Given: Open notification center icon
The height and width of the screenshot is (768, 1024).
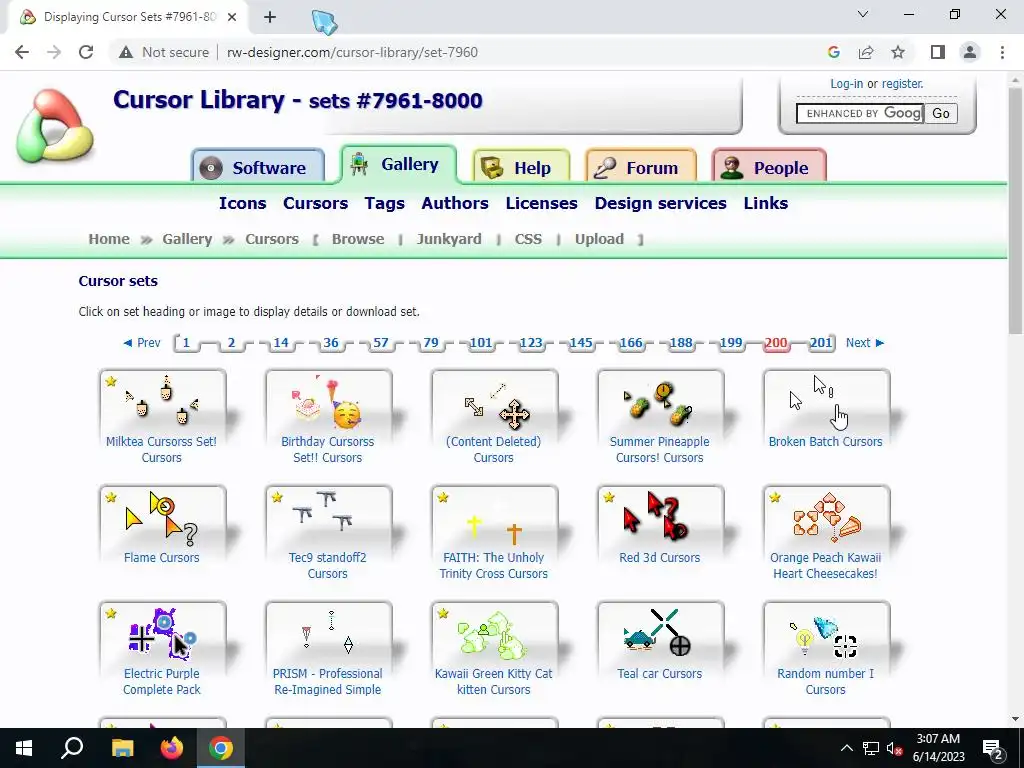Looking at the screenshot, I should point(993,748).
